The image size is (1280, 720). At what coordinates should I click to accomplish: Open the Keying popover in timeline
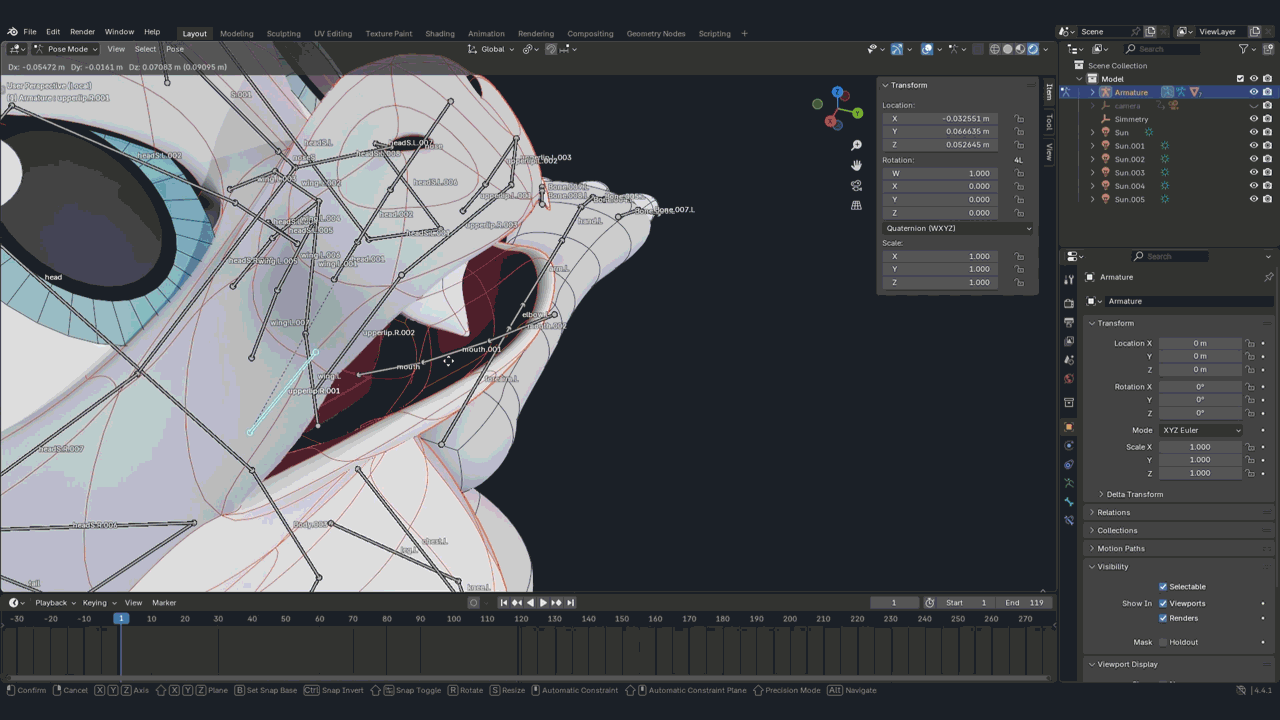click(98, 603)
